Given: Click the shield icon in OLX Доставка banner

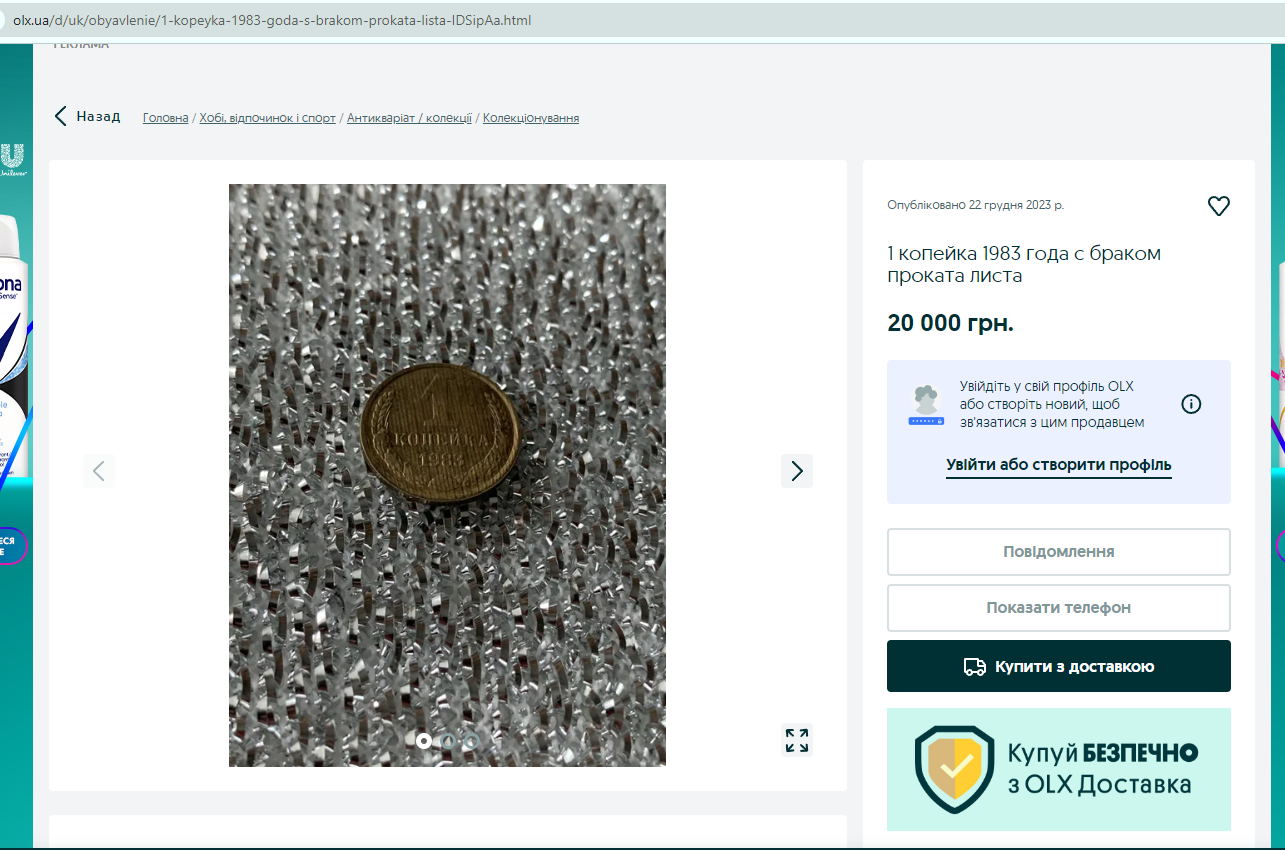Looking at the screenshot, I should 954,769.
